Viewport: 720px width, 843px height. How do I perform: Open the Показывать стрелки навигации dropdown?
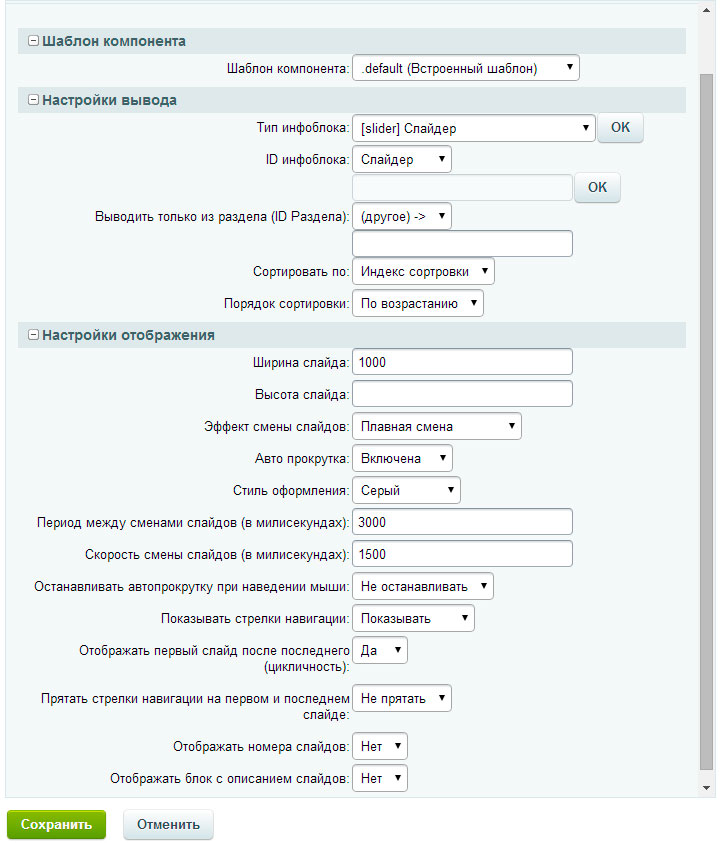coord(413,618)
